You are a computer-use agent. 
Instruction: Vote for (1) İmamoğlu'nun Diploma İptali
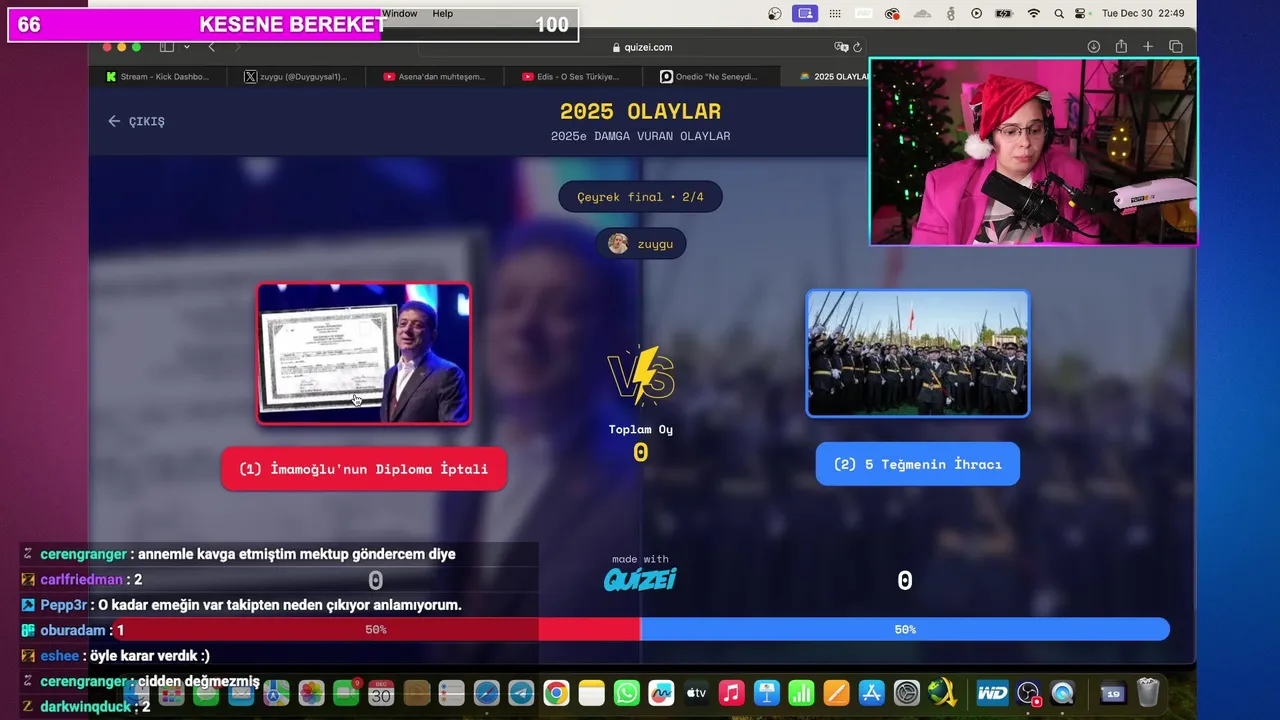(x=363, y=469)
